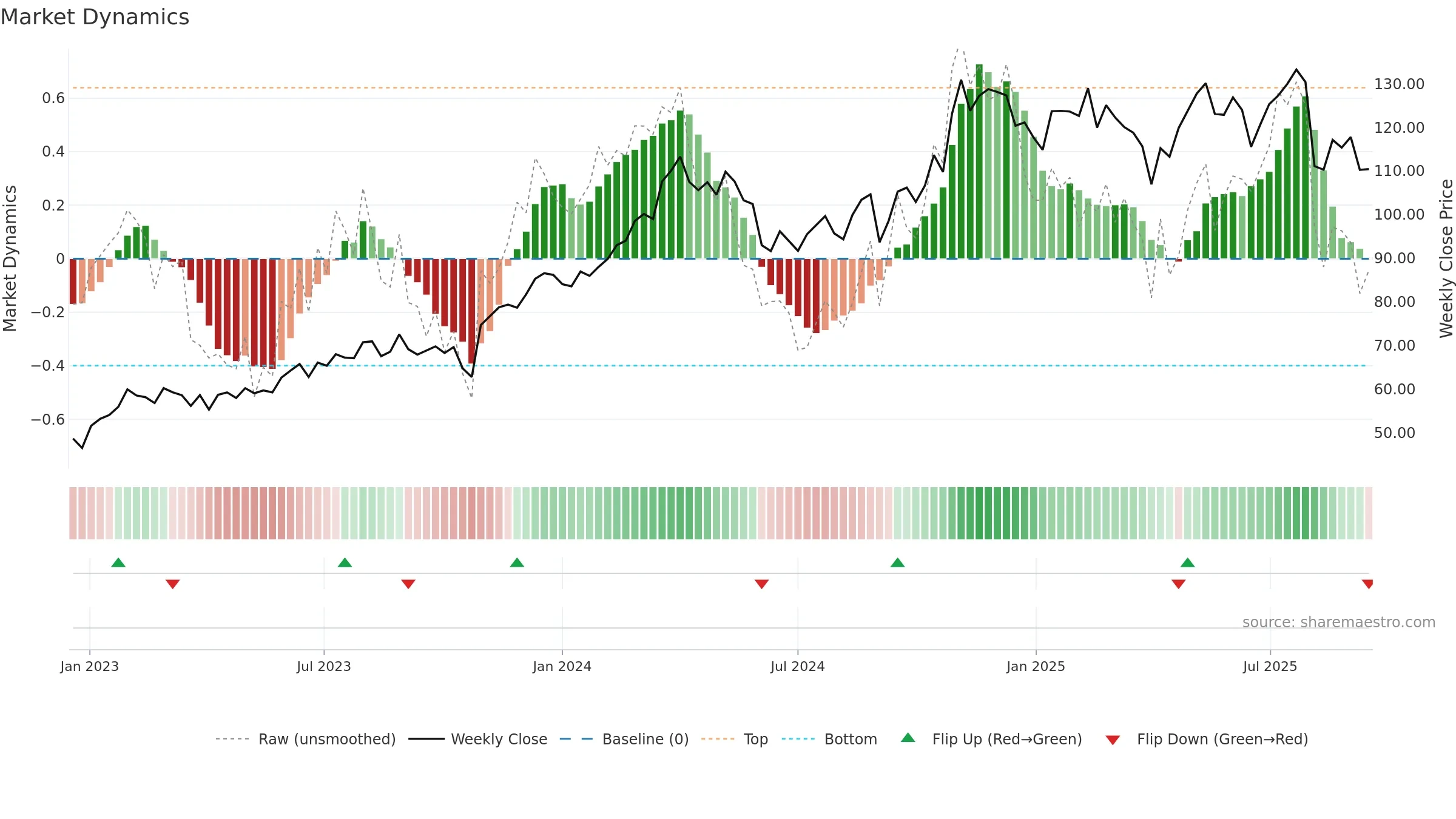
Task: Click the first pink heat strip cell
Action: (x=73, y=513)
